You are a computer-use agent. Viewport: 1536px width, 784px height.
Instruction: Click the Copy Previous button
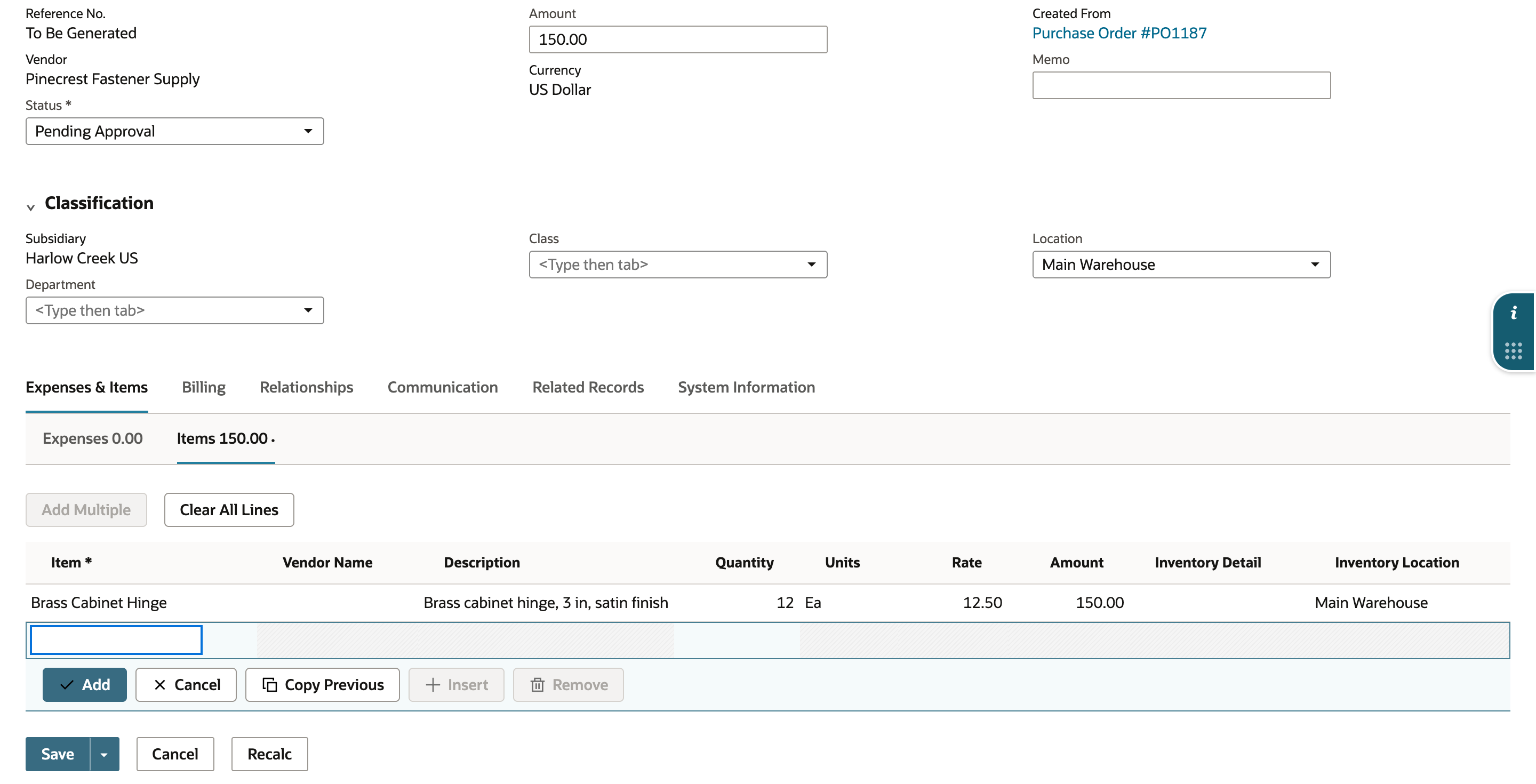323,685
